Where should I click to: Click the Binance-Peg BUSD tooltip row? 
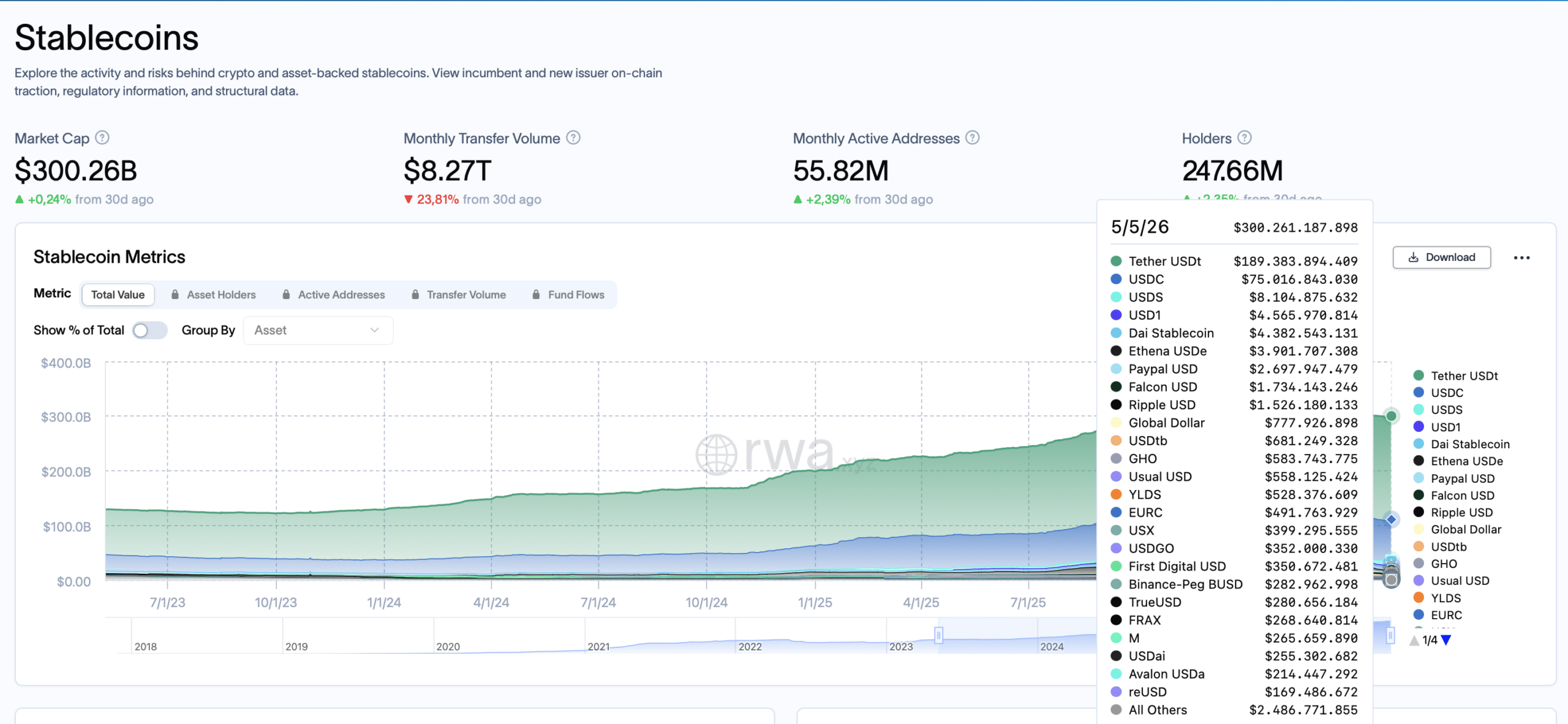coord(1234,584)
